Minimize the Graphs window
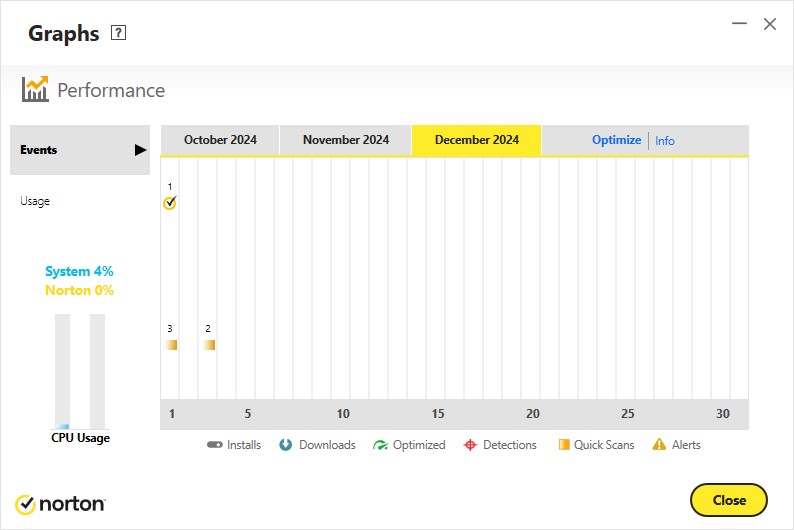Image resolution: width=794 pixels, height=530 pixels. coord(739,24)
